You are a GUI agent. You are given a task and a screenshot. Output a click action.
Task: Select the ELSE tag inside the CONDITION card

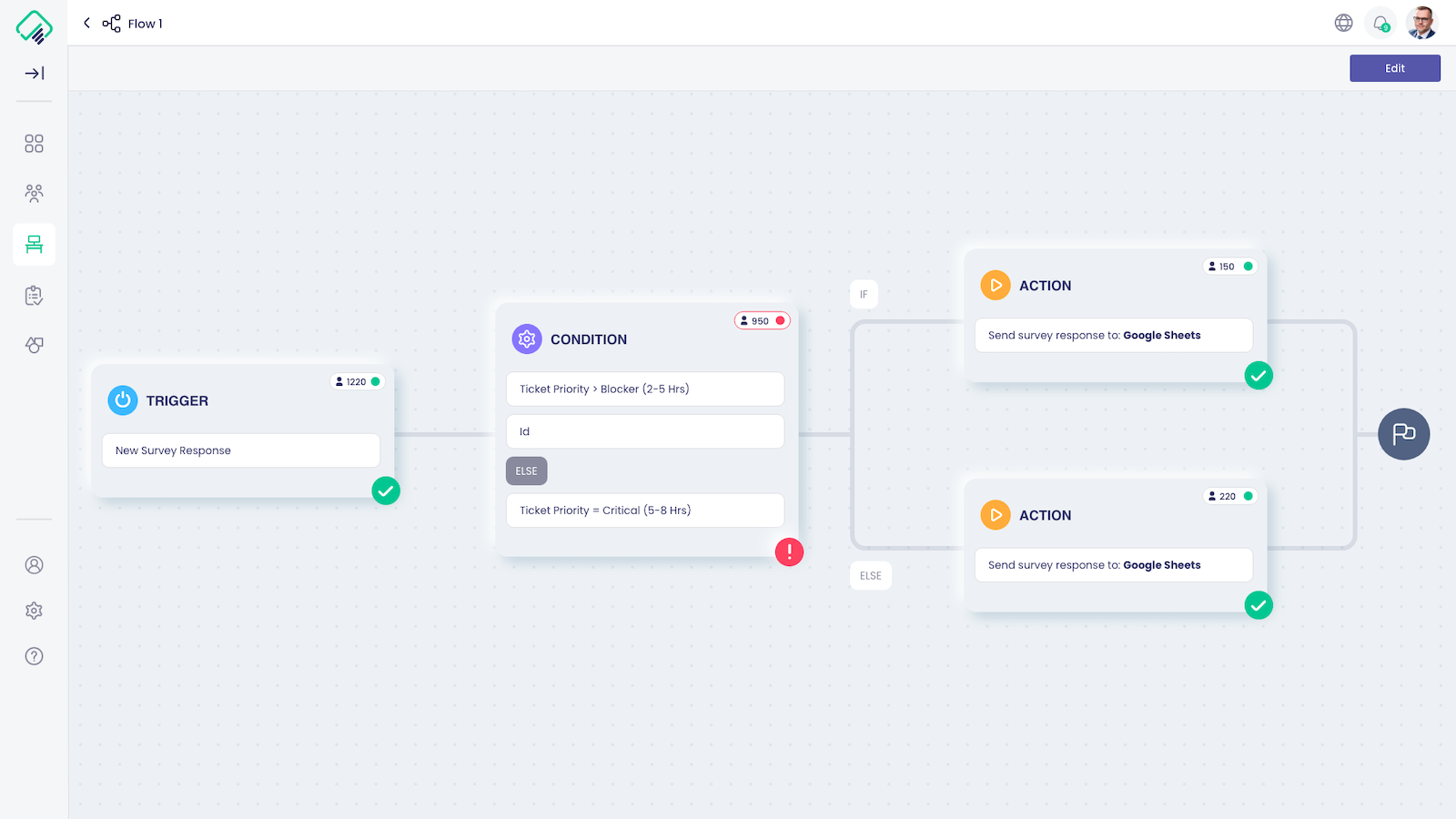coord(526,470)
